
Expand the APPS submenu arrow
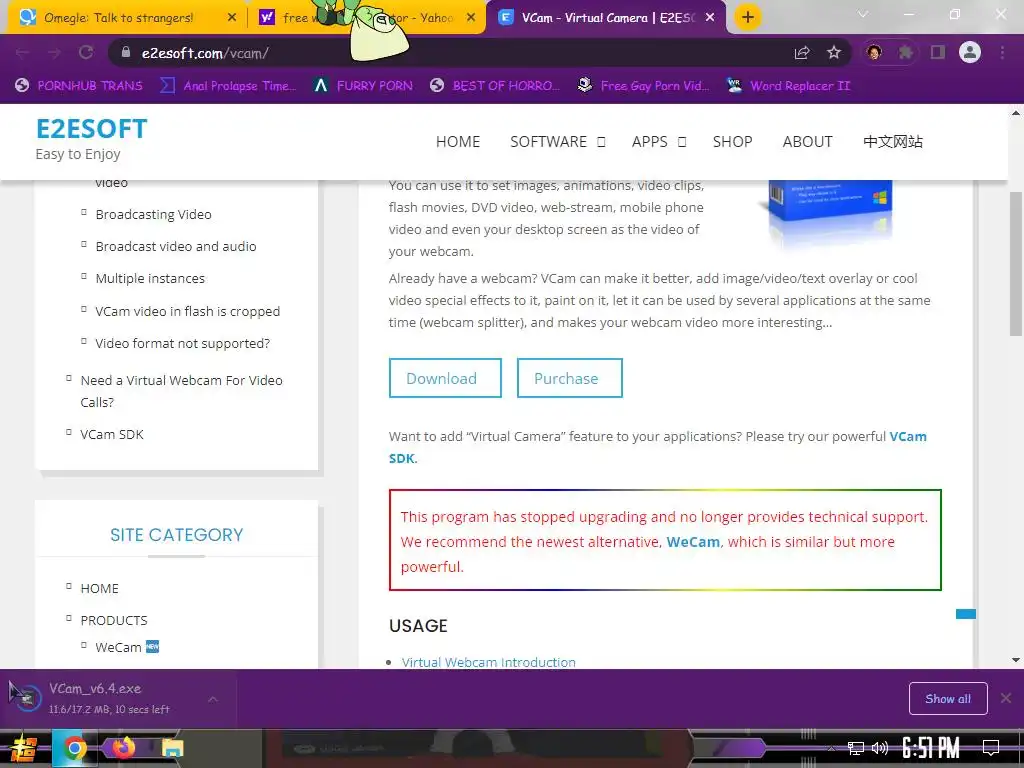pos(682,142)
